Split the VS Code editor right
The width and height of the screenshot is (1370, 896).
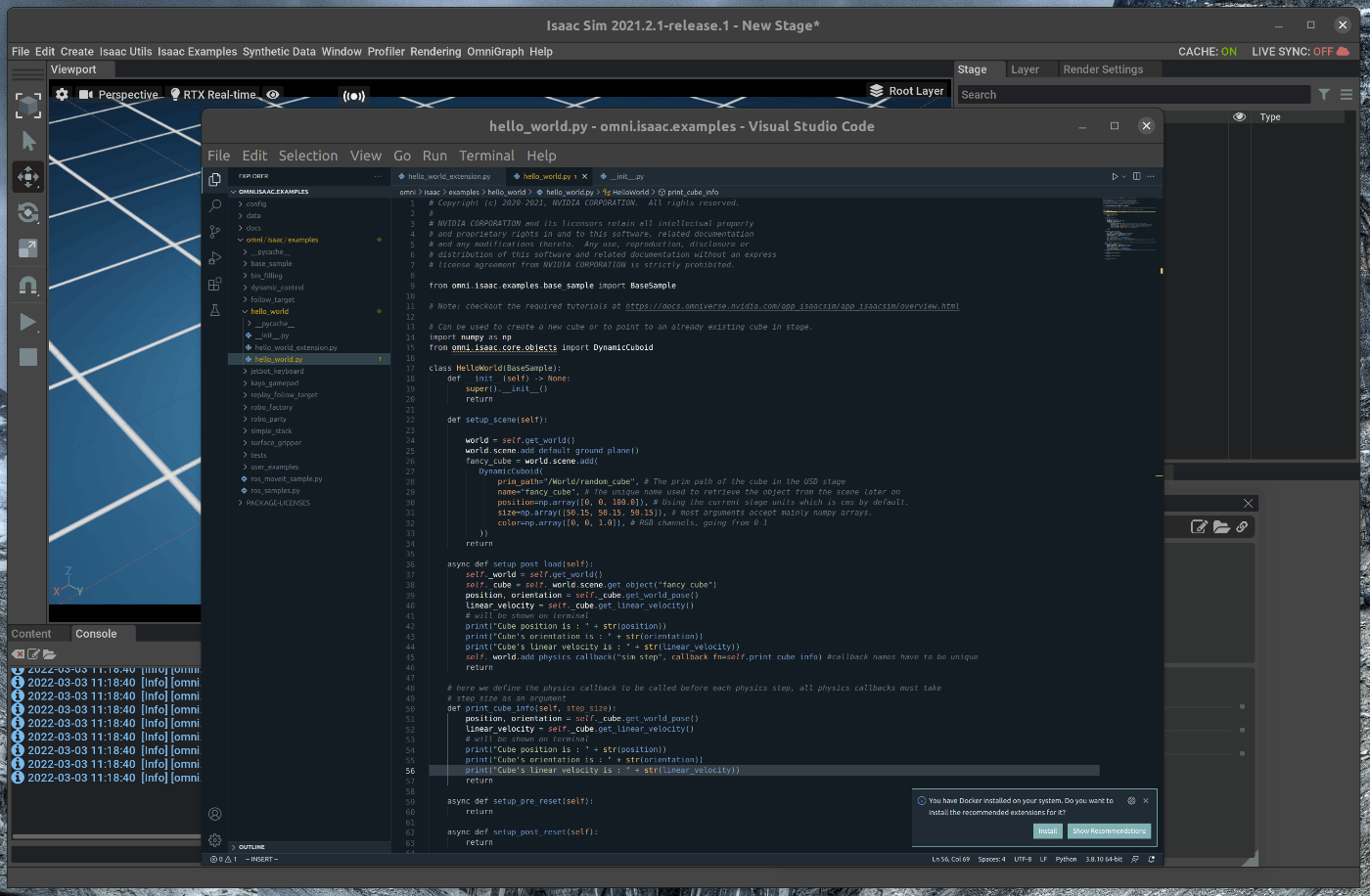pyautogui.click(x=1136, y=176)
